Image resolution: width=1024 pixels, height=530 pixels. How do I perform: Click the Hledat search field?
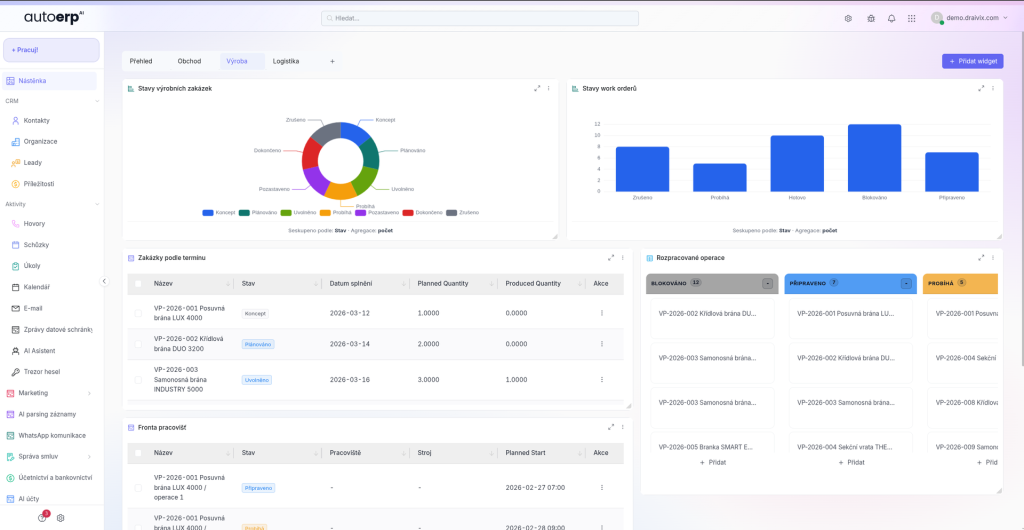pos(480,18)
